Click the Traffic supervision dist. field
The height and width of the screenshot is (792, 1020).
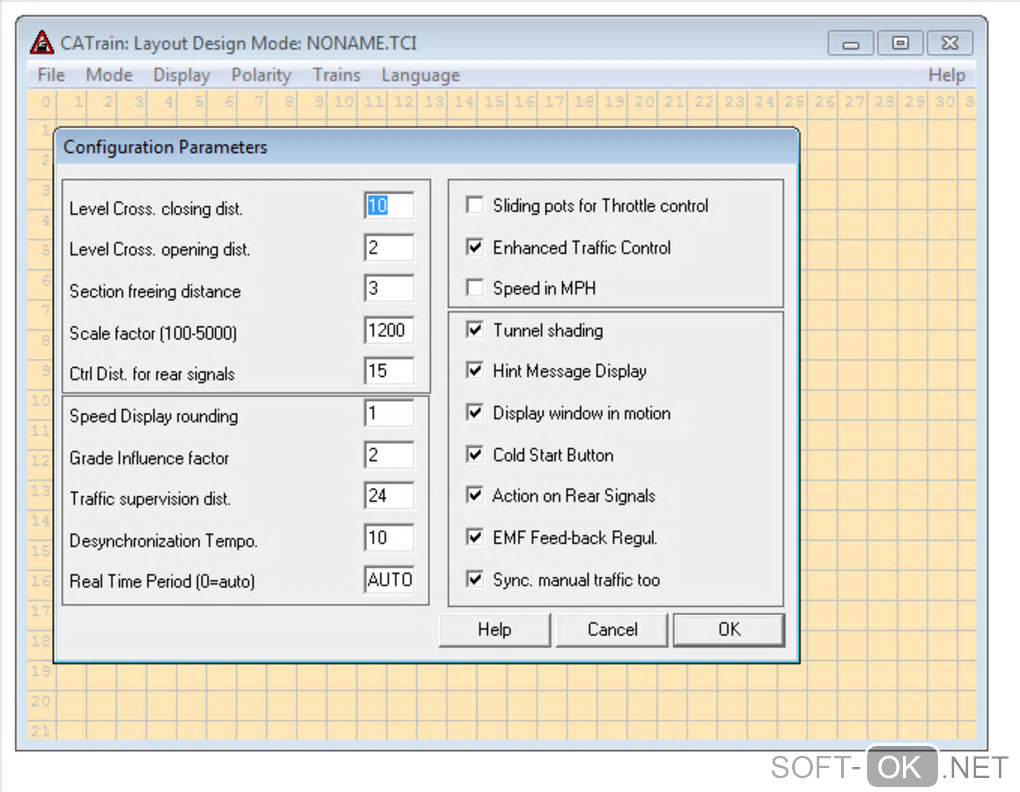389,496
